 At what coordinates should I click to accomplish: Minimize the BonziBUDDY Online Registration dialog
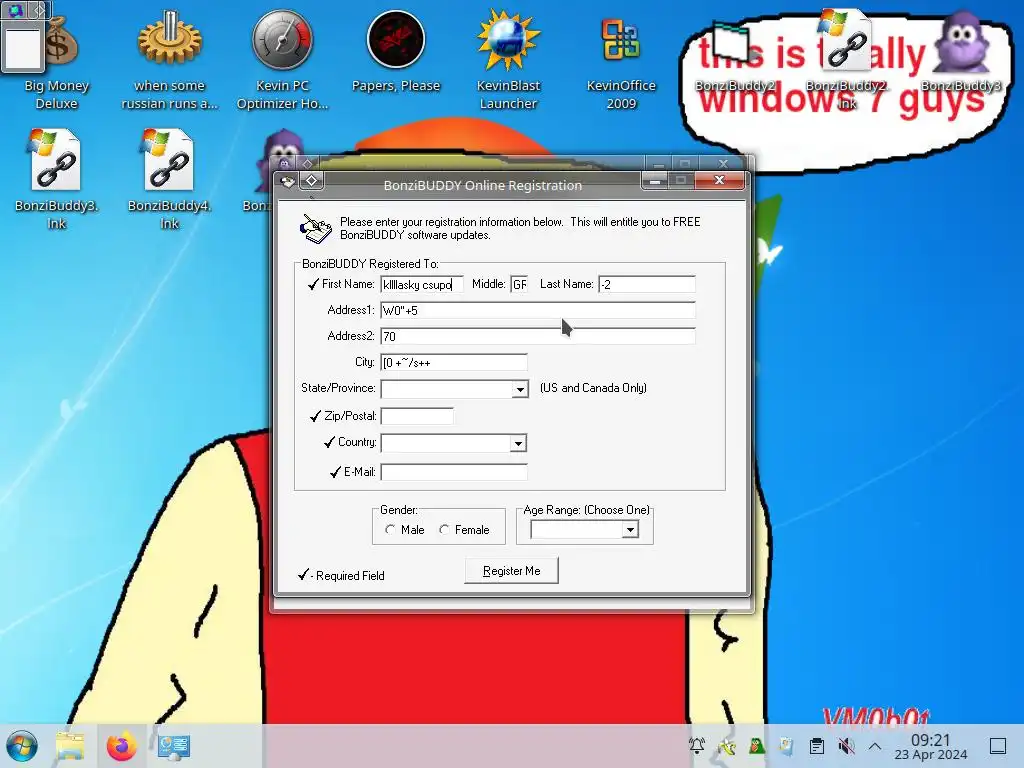[655, 180]
